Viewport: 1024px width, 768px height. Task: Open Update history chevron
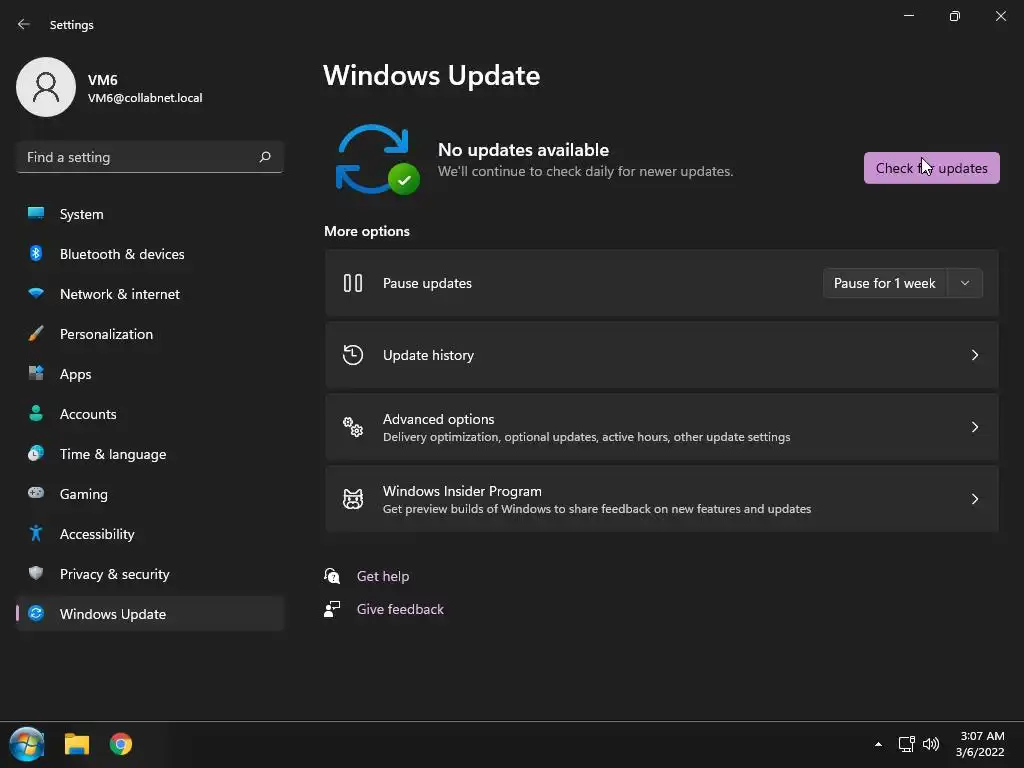(974, 355)
